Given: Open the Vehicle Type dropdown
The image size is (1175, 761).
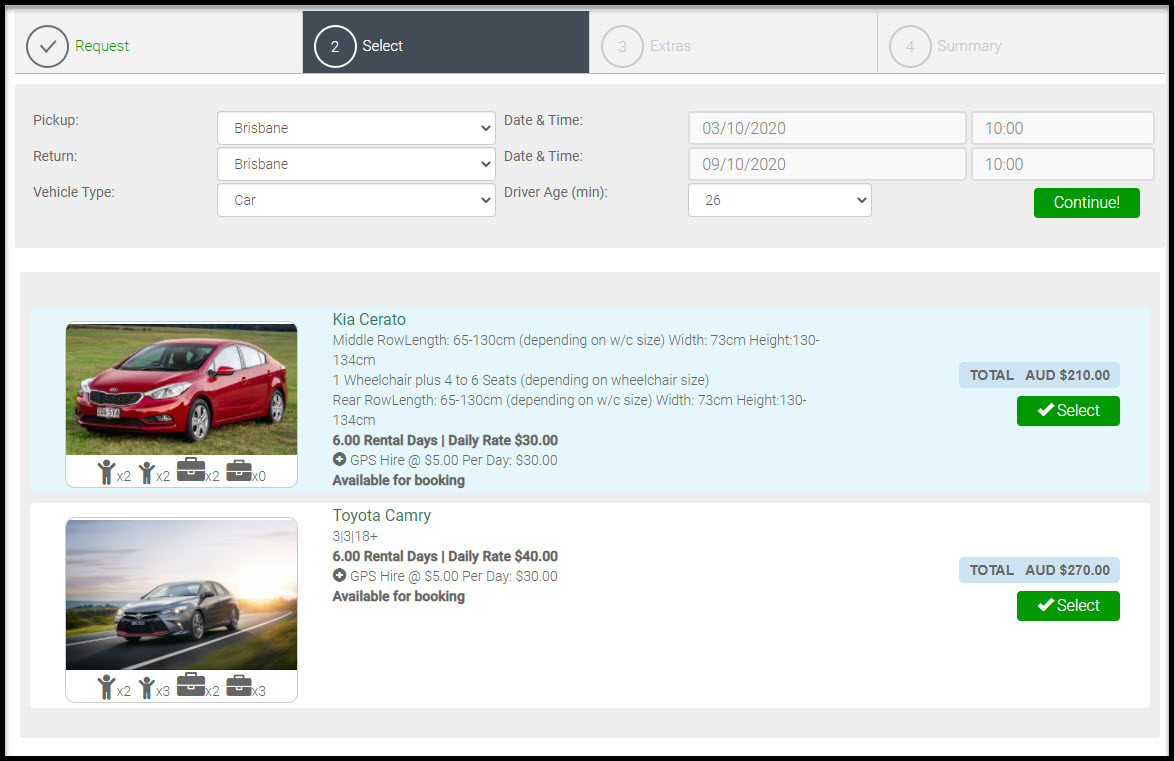Looking at the screenshot, I should [x=356, y=200].
